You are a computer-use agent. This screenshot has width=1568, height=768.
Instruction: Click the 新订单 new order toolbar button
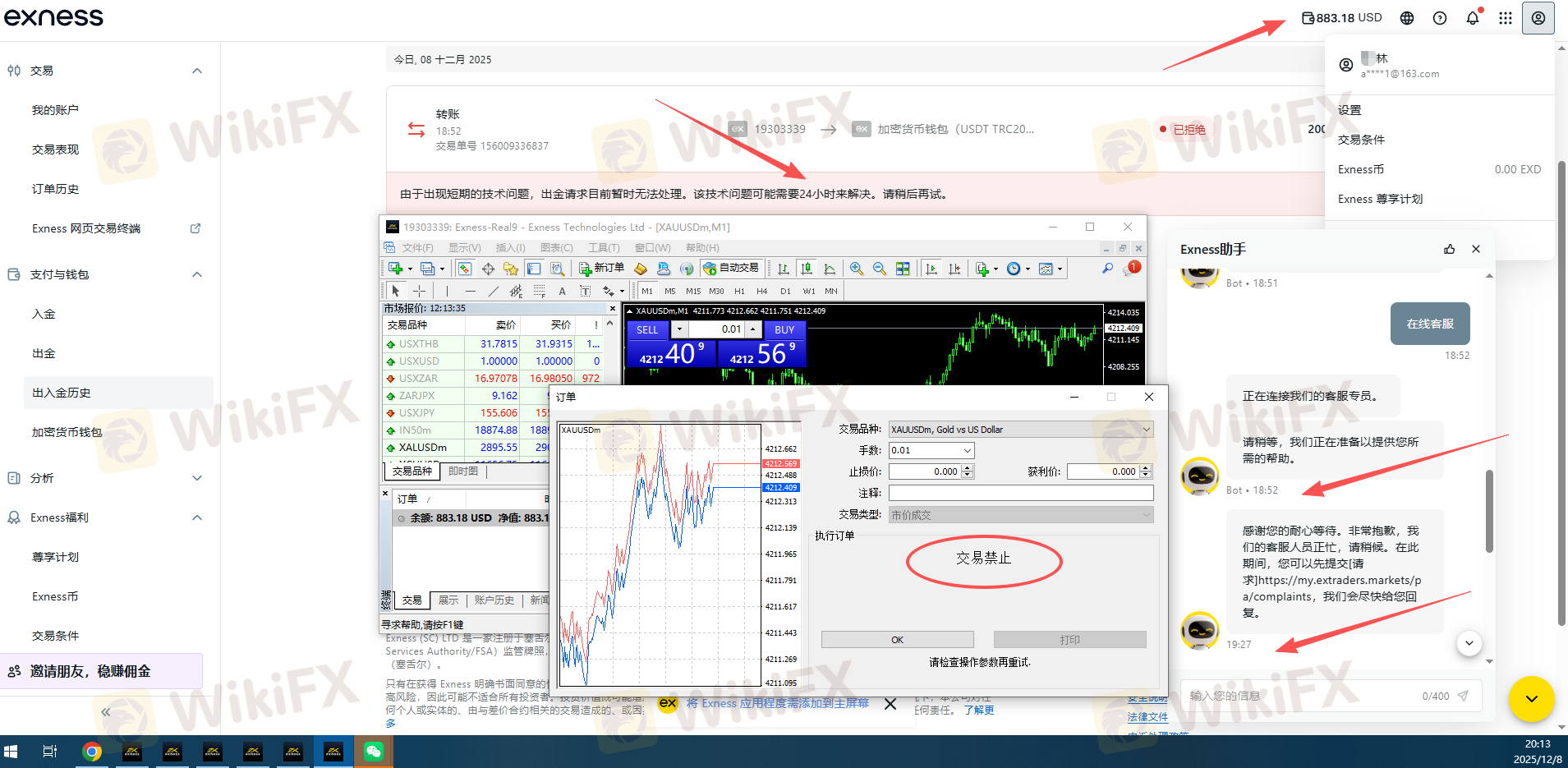point(601,269)
